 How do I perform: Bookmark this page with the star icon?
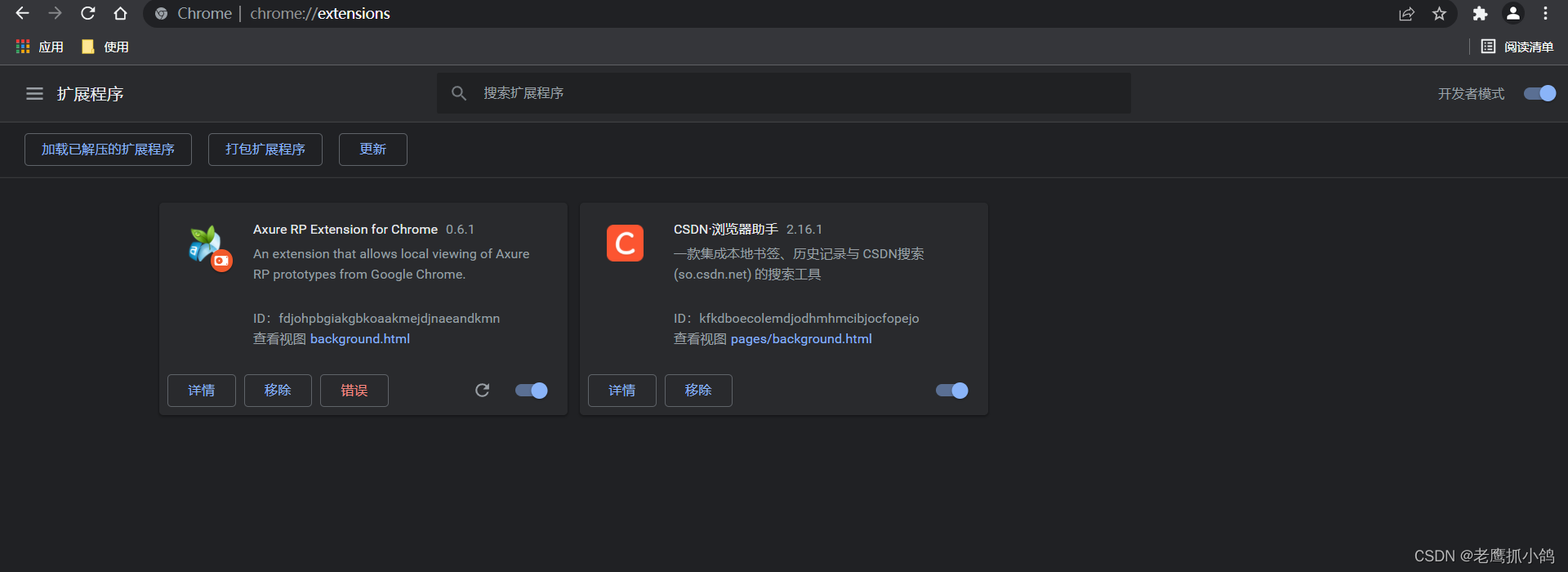[x=1439, y=14]
